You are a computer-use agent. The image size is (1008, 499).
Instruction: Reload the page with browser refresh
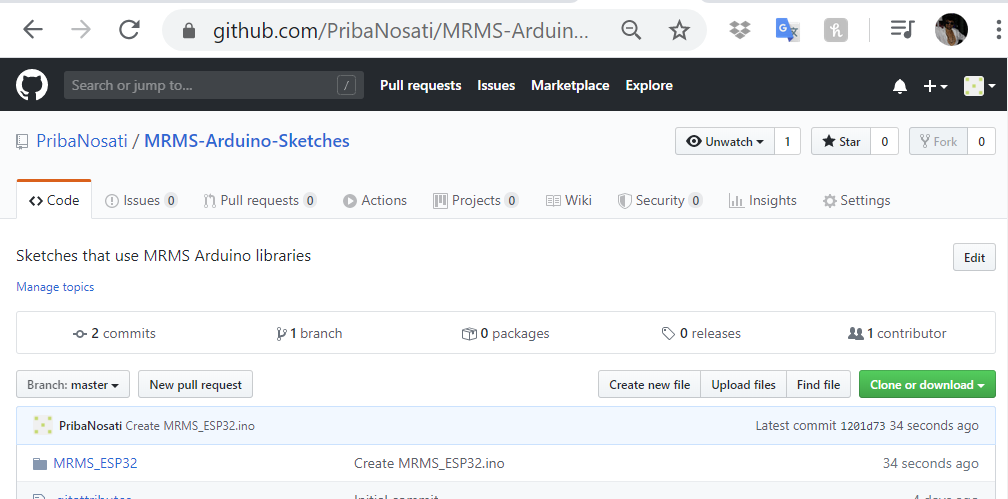pos(129,30)
